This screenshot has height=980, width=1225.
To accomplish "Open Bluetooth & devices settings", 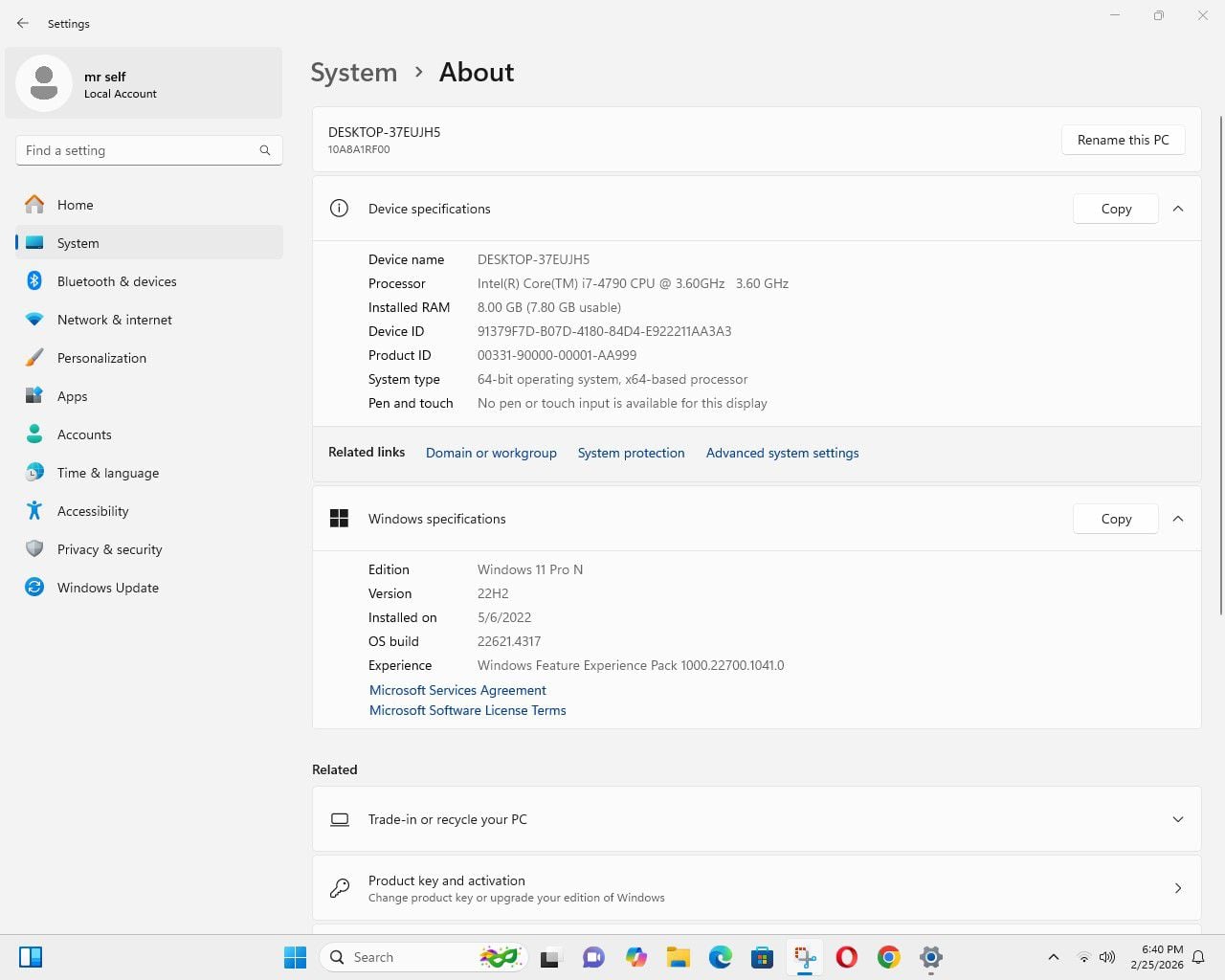I will [149, 281].
